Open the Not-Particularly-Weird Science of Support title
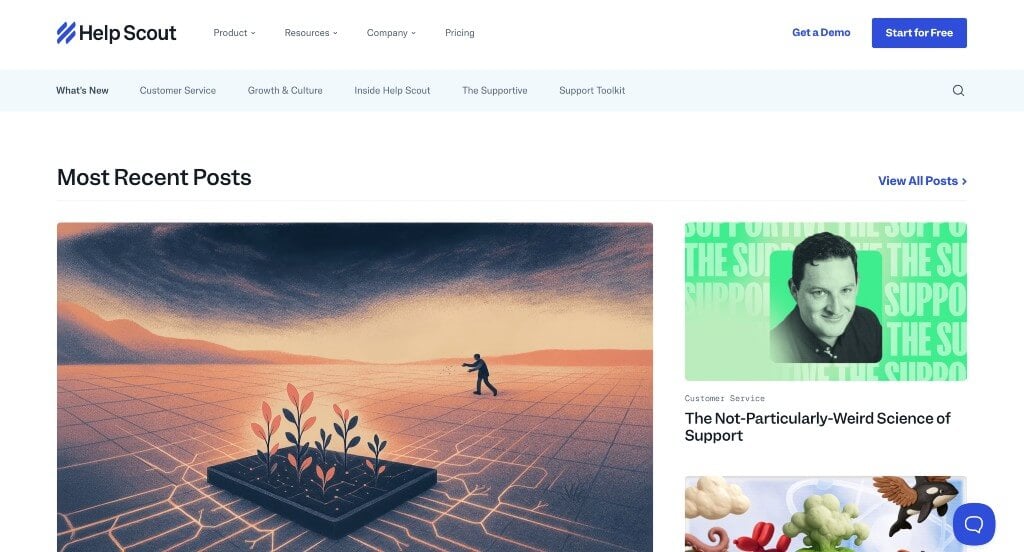The width and height of the screenshot is (1024, 552). [817, 427]
